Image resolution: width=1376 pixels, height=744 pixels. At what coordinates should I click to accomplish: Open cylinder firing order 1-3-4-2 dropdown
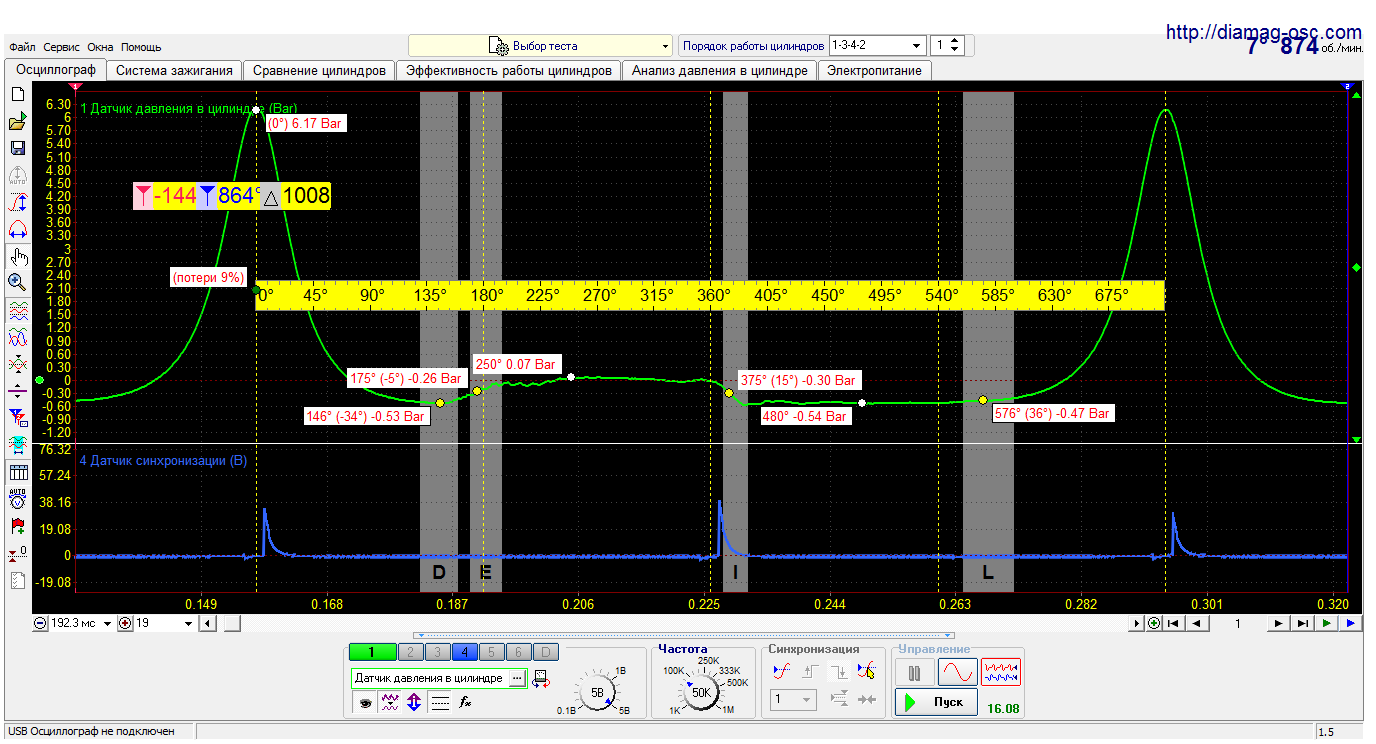(x=877, y=46)
